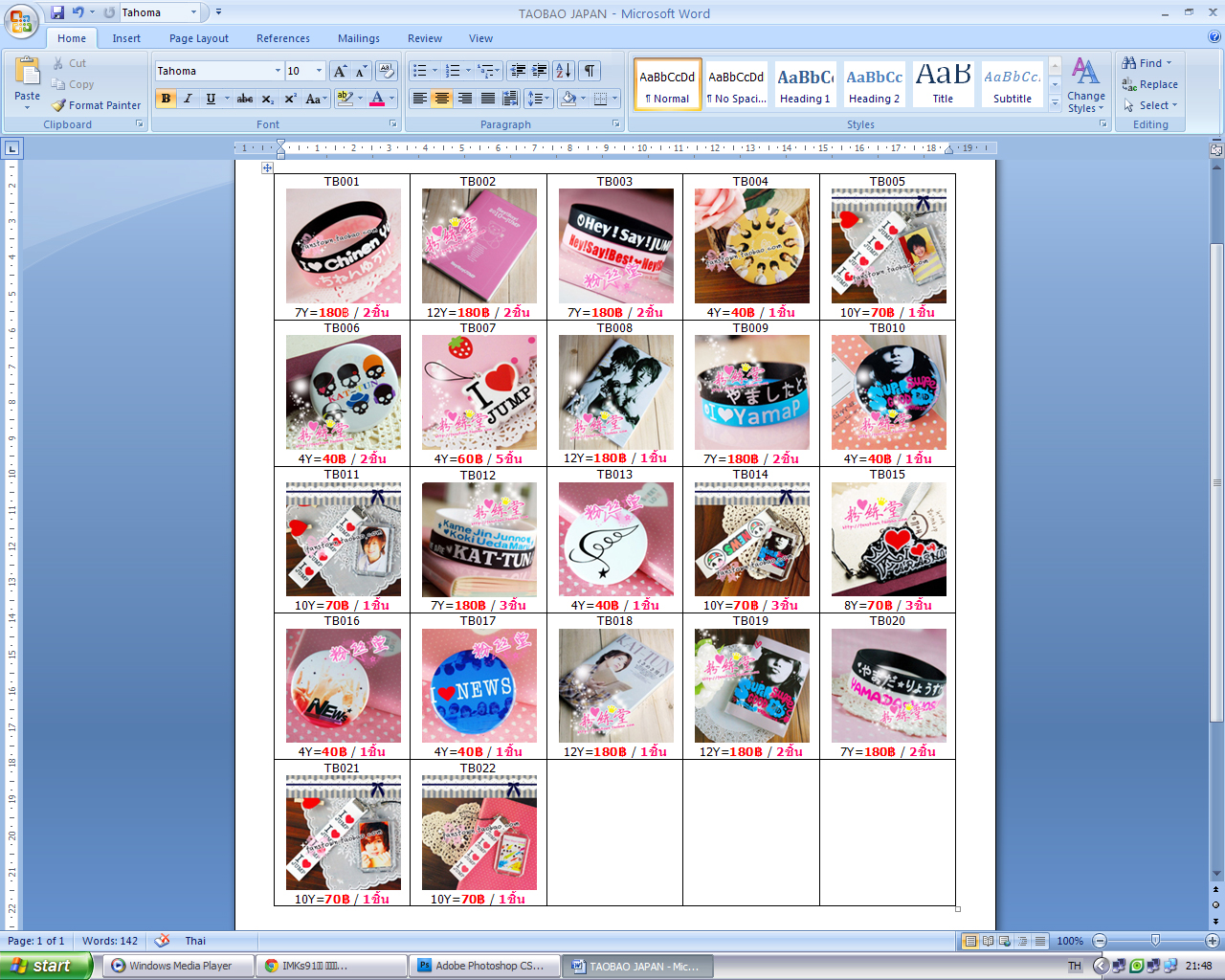The height and width of the screenshot is (980, 1225).
Task: Undo the last action
Action: pos(78,12)
